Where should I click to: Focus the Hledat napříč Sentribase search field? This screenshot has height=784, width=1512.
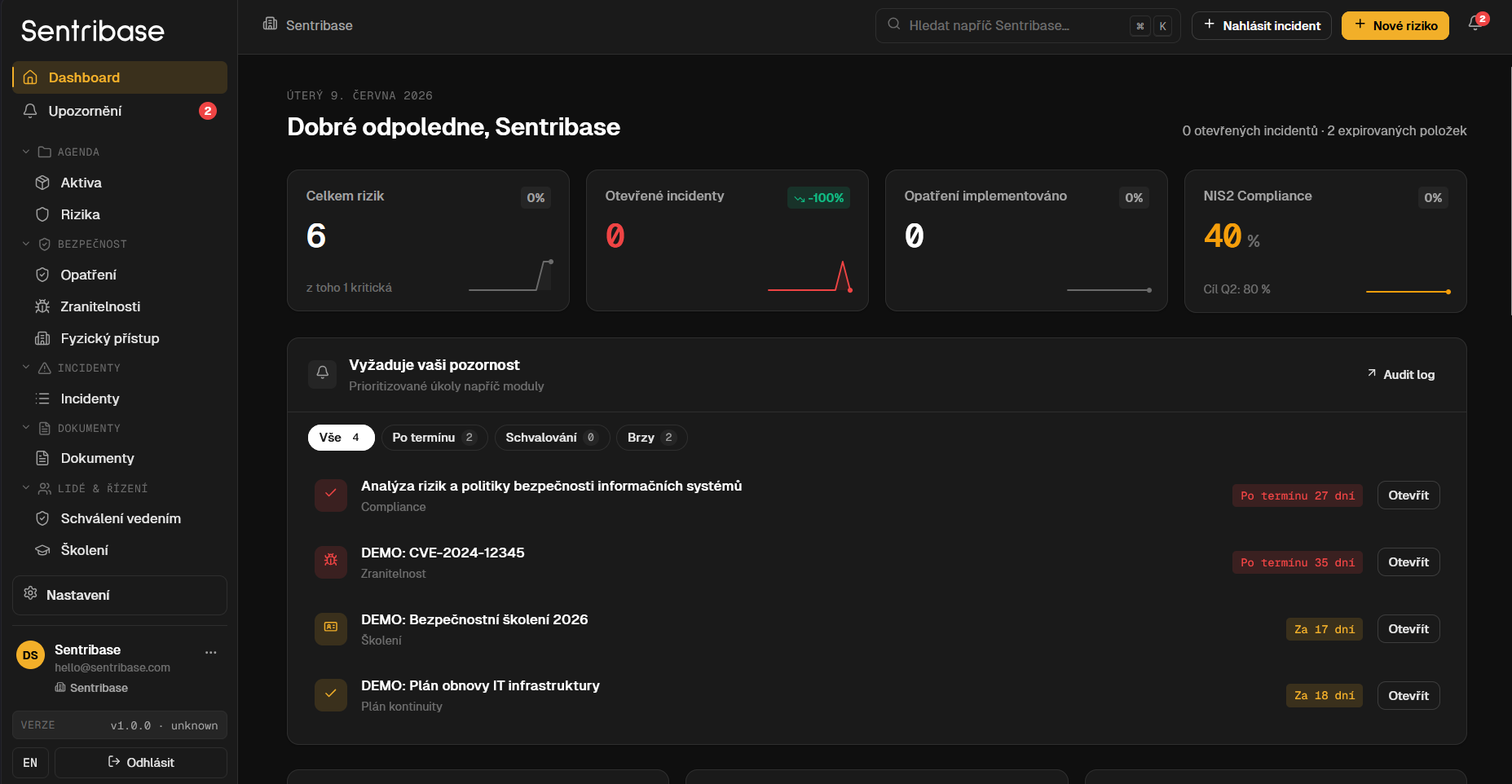coord(1027,25)
